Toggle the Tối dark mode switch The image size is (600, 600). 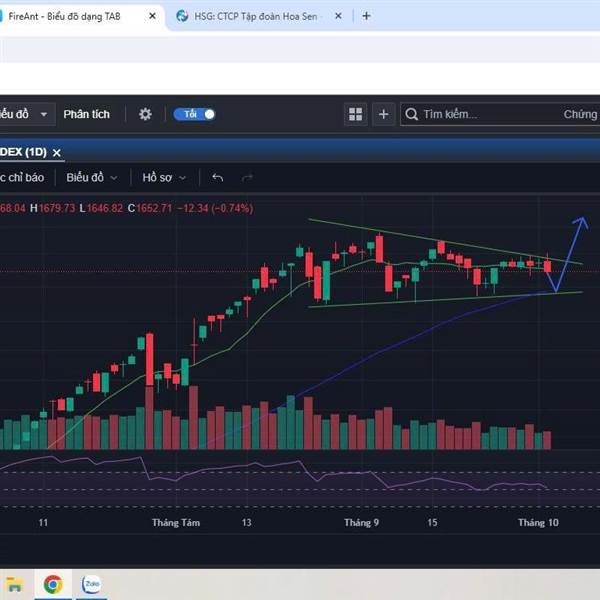coord(194,114)
